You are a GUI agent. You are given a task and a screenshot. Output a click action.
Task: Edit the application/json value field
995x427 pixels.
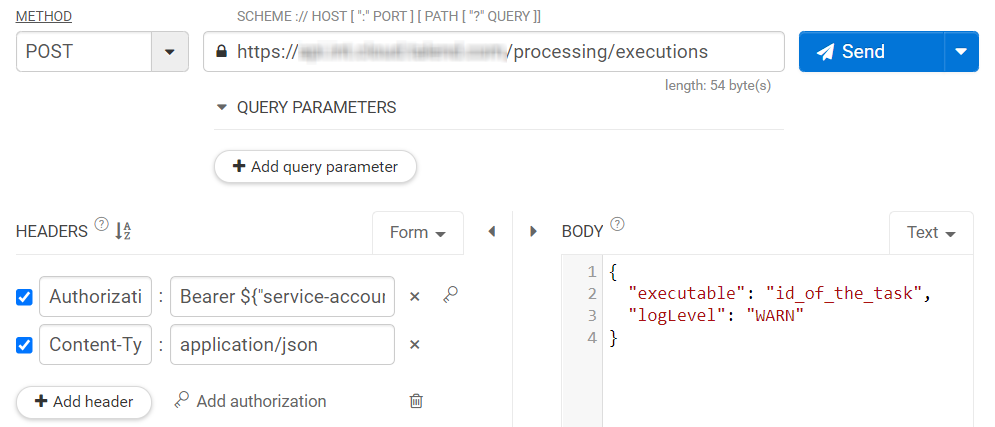coord(282,345)
